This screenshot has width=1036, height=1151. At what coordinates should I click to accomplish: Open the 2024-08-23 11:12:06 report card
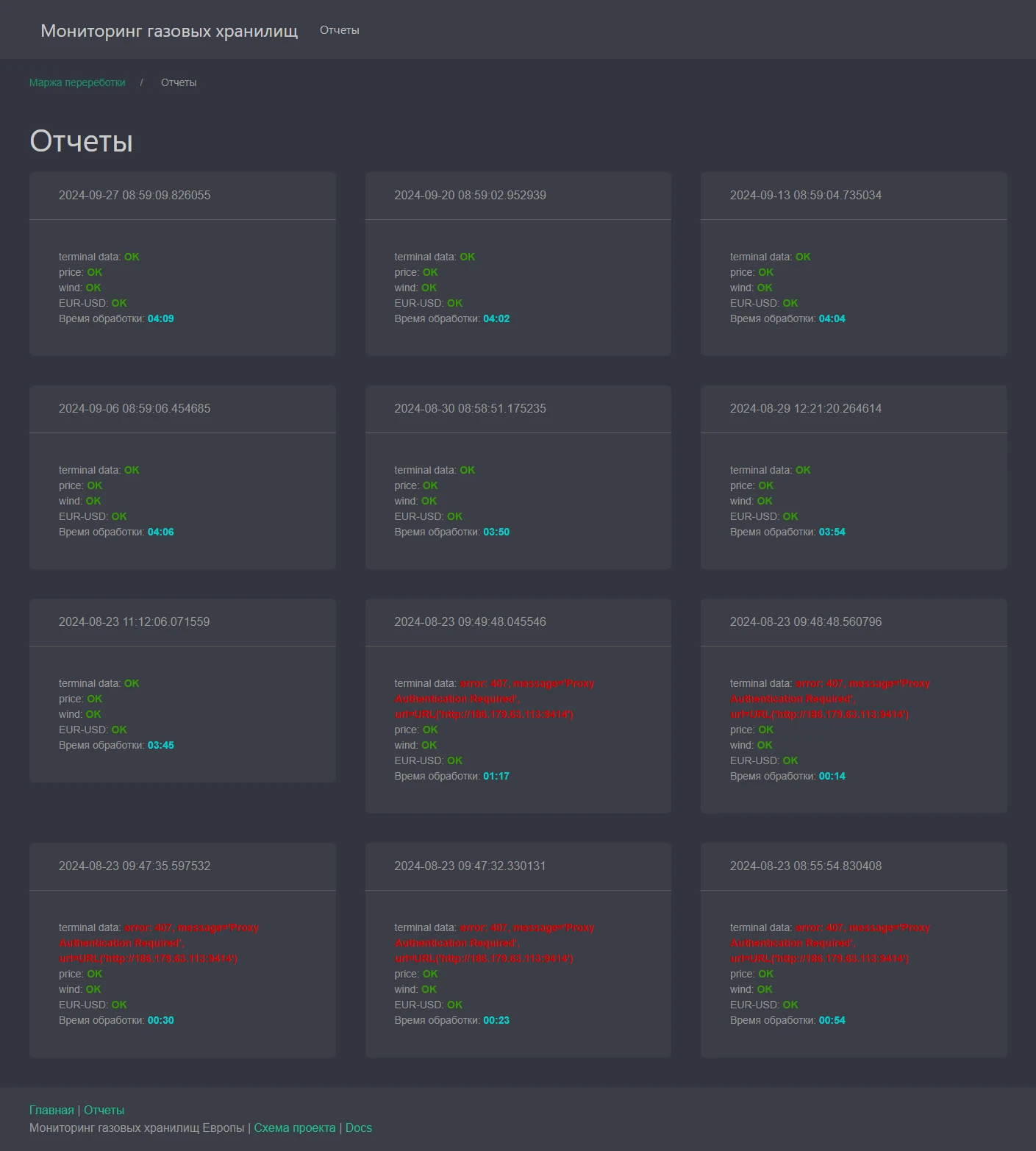coord(134,622)
